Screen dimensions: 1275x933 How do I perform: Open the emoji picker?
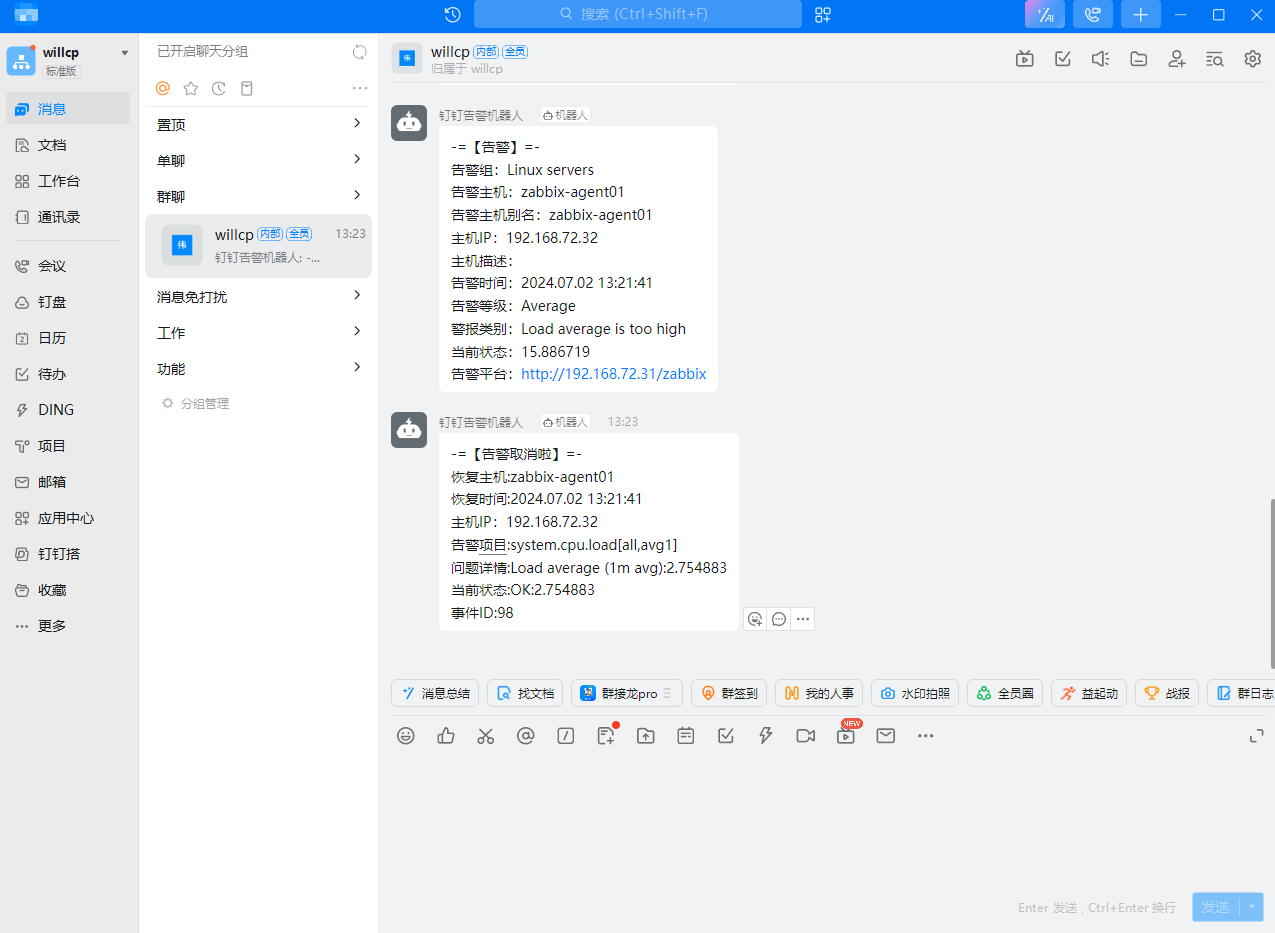click(x=406, y=736)
